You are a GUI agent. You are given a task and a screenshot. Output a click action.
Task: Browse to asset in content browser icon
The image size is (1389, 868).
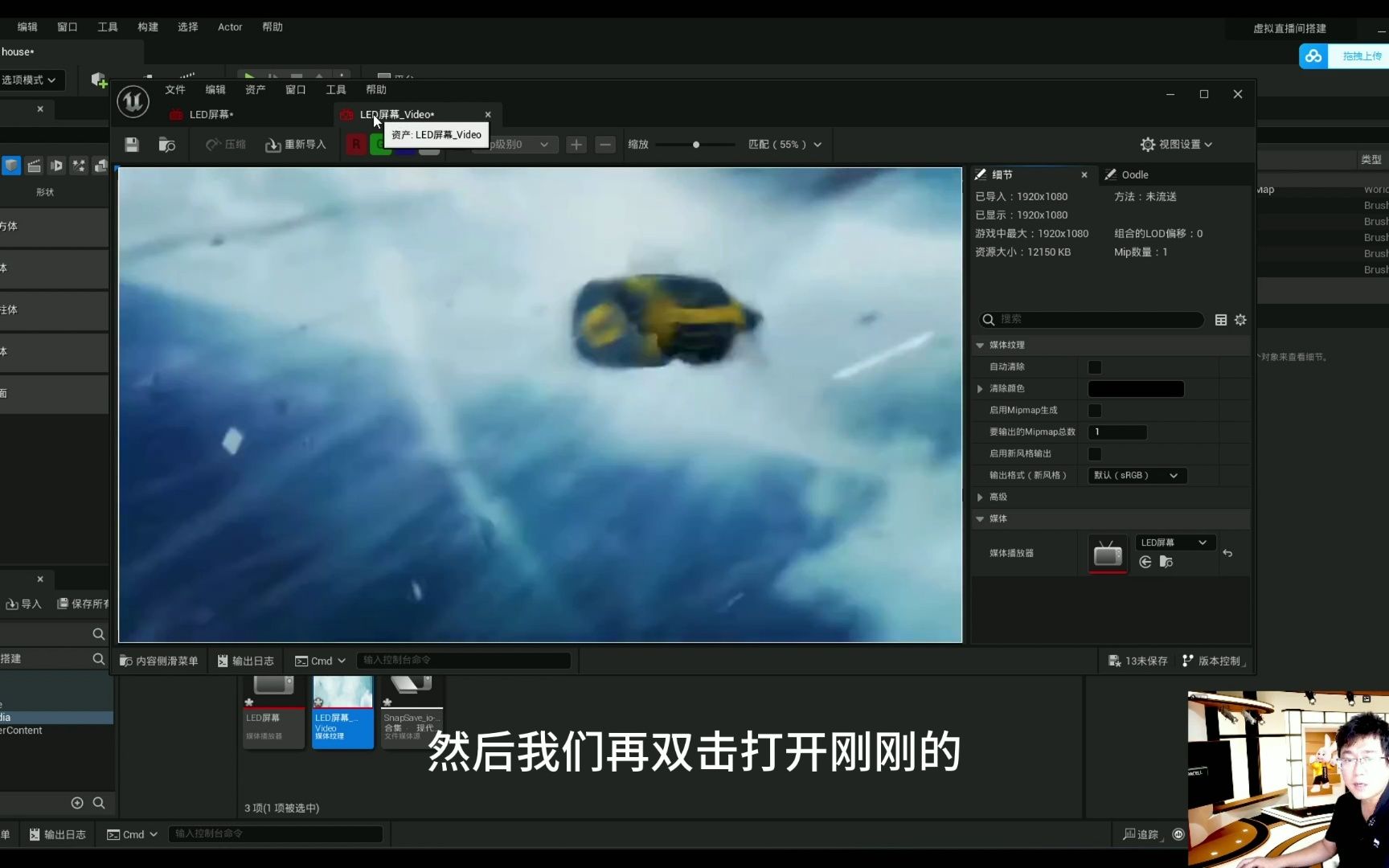tap(166, 145)
